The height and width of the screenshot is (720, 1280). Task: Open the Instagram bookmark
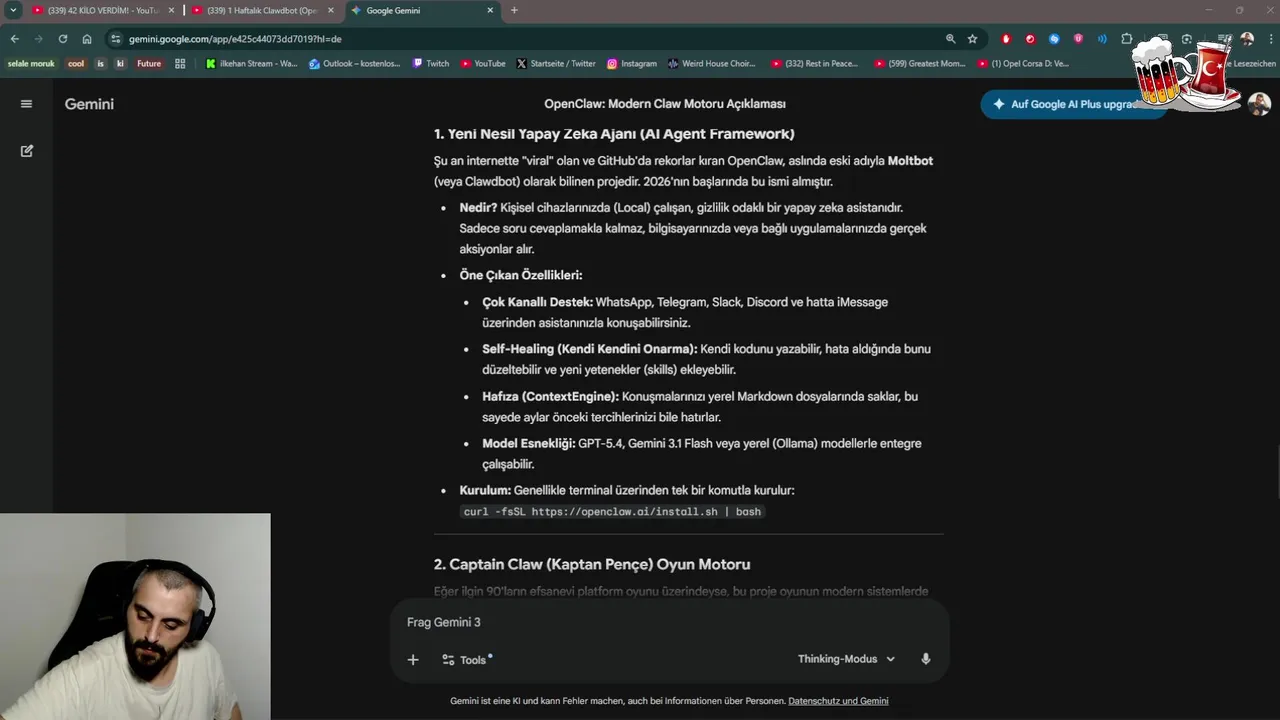pyautogui.click(x=632, y=63)
